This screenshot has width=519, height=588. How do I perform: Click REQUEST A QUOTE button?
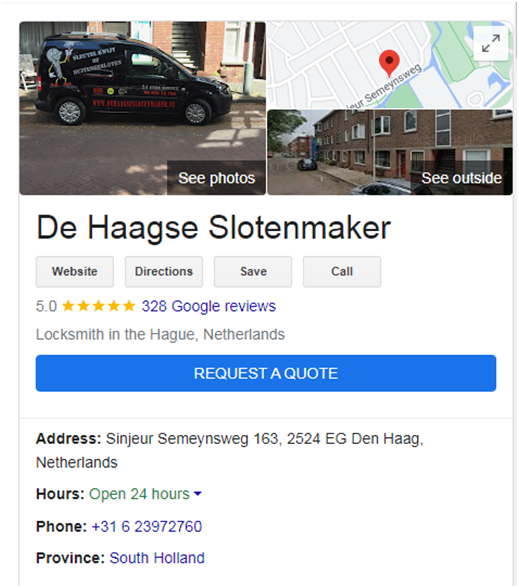point(266,373)
